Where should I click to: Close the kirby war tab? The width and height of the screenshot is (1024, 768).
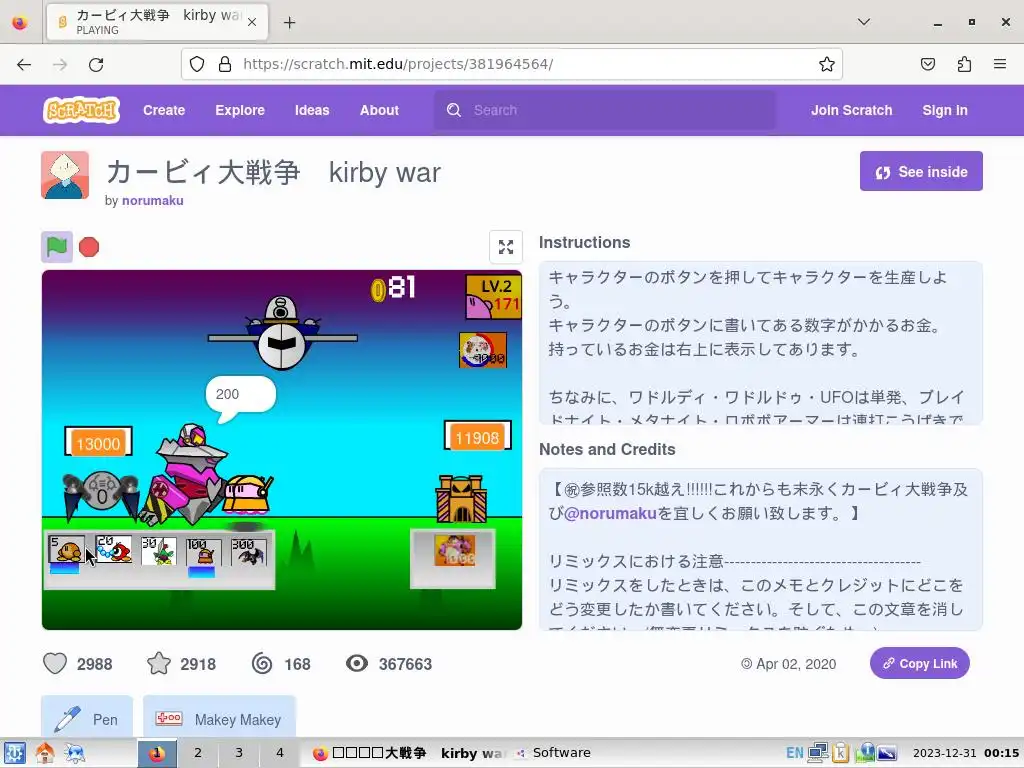point(252,22)
